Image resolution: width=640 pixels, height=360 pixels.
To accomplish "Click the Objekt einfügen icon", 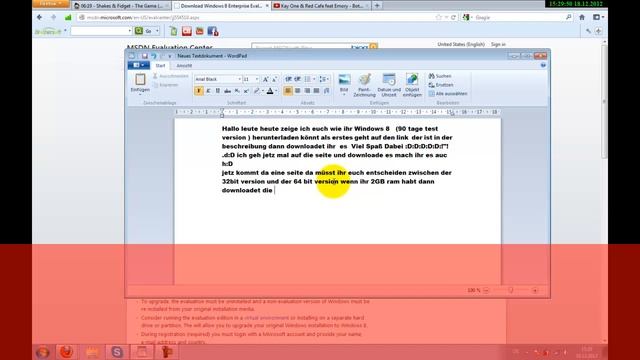I will tap(412, 85).
